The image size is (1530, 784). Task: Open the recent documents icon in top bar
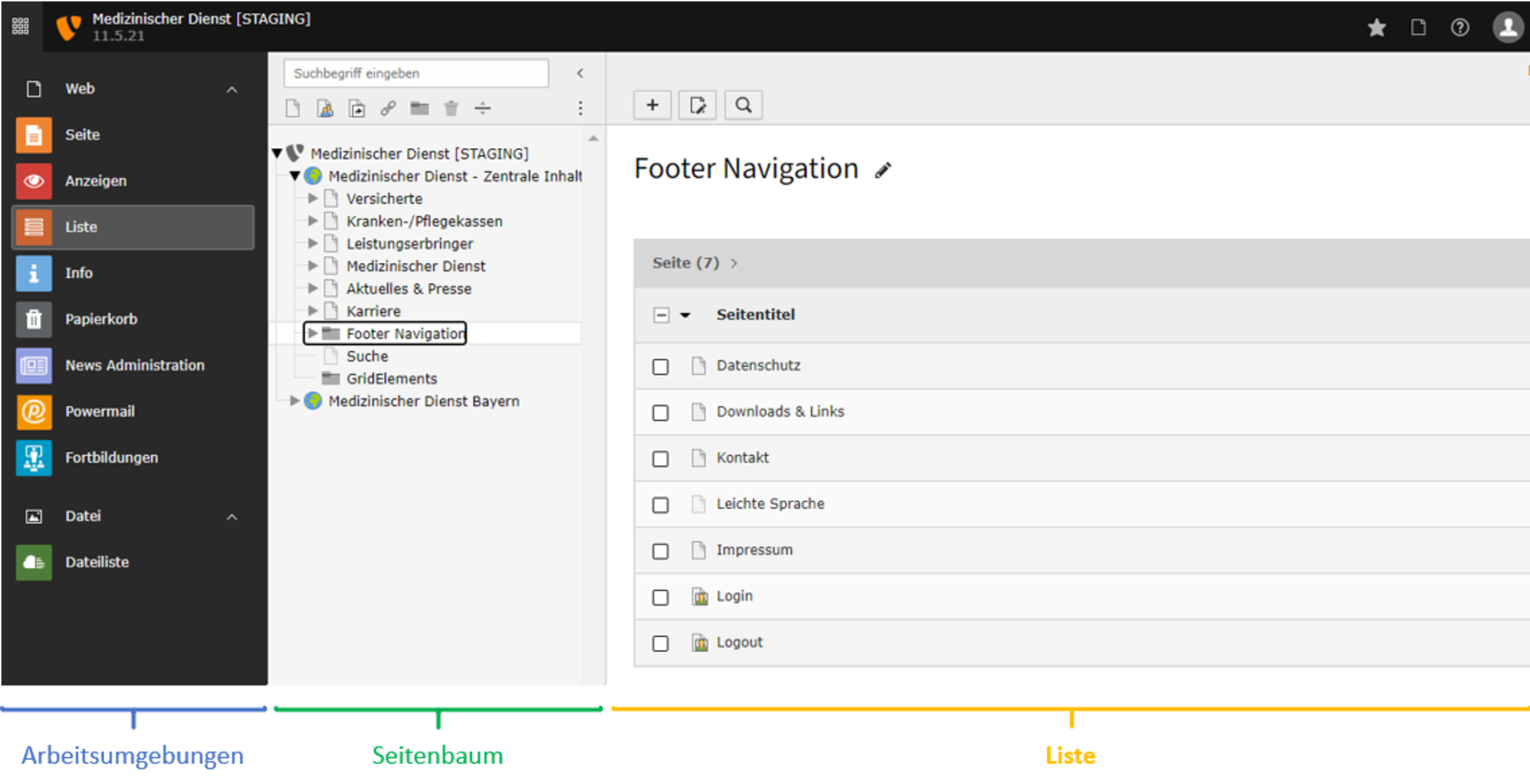pos(1418,28)
